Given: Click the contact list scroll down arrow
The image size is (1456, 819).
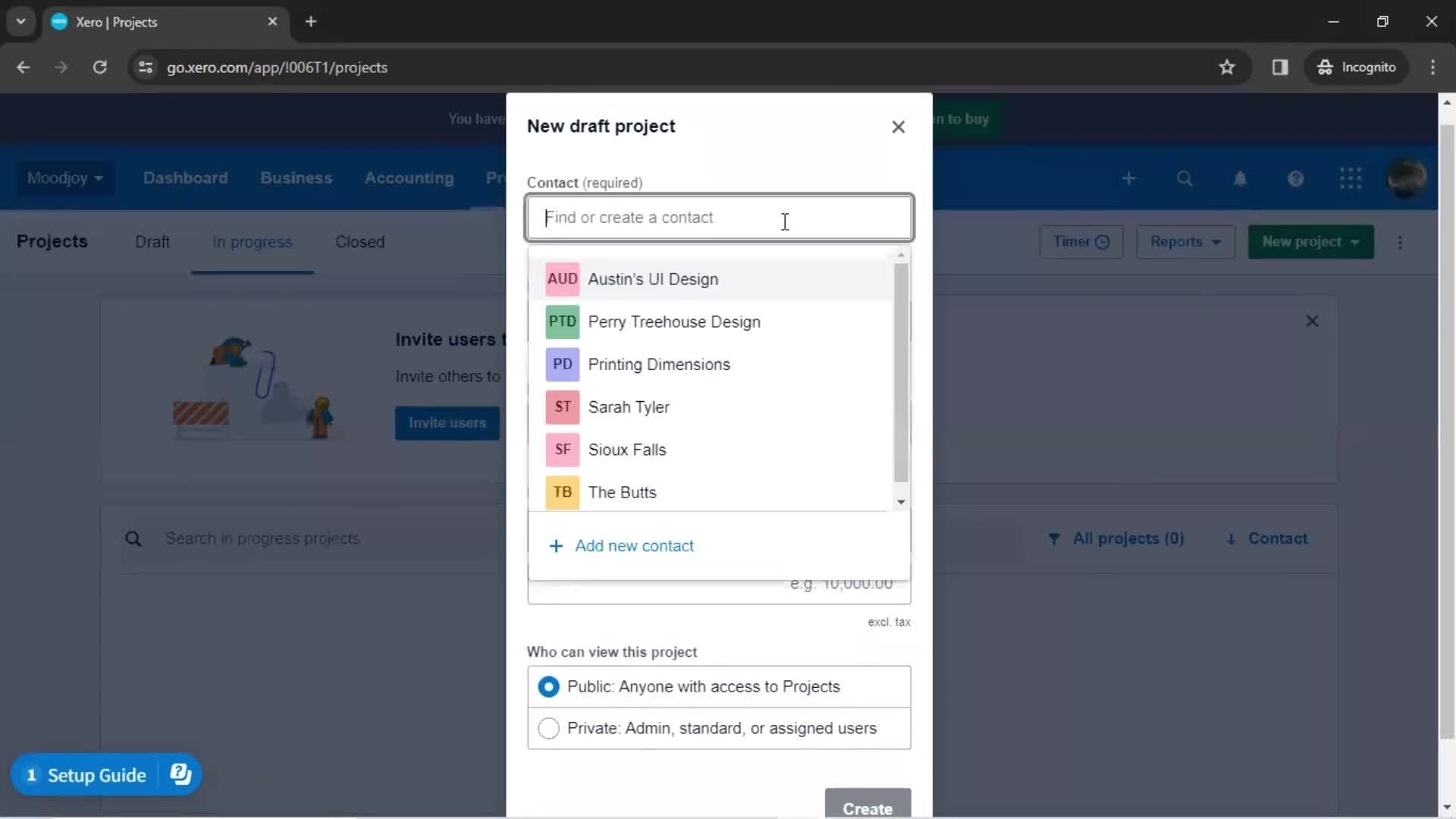Looking at the screenshot, I should [901, 502].
